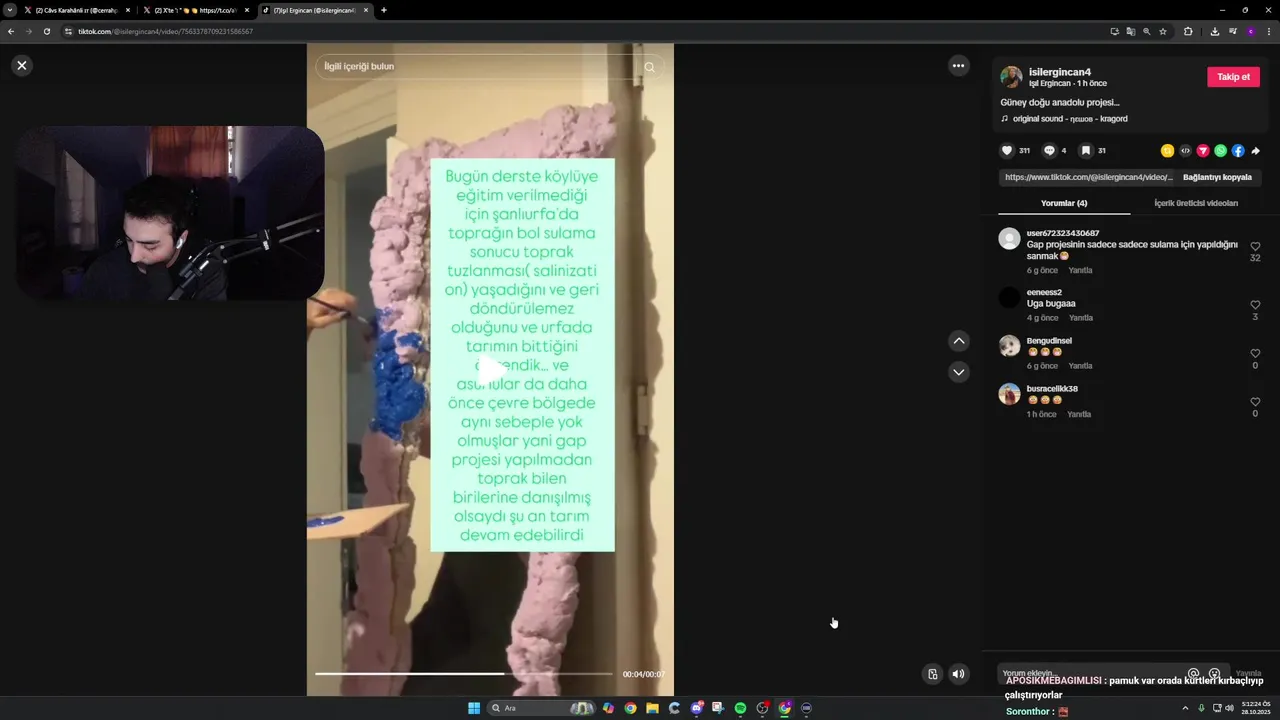Open emoji picker in comment box
The width and height of the screenshot is (1280, 720).
pyautogui.click(x=1214, y=674)
